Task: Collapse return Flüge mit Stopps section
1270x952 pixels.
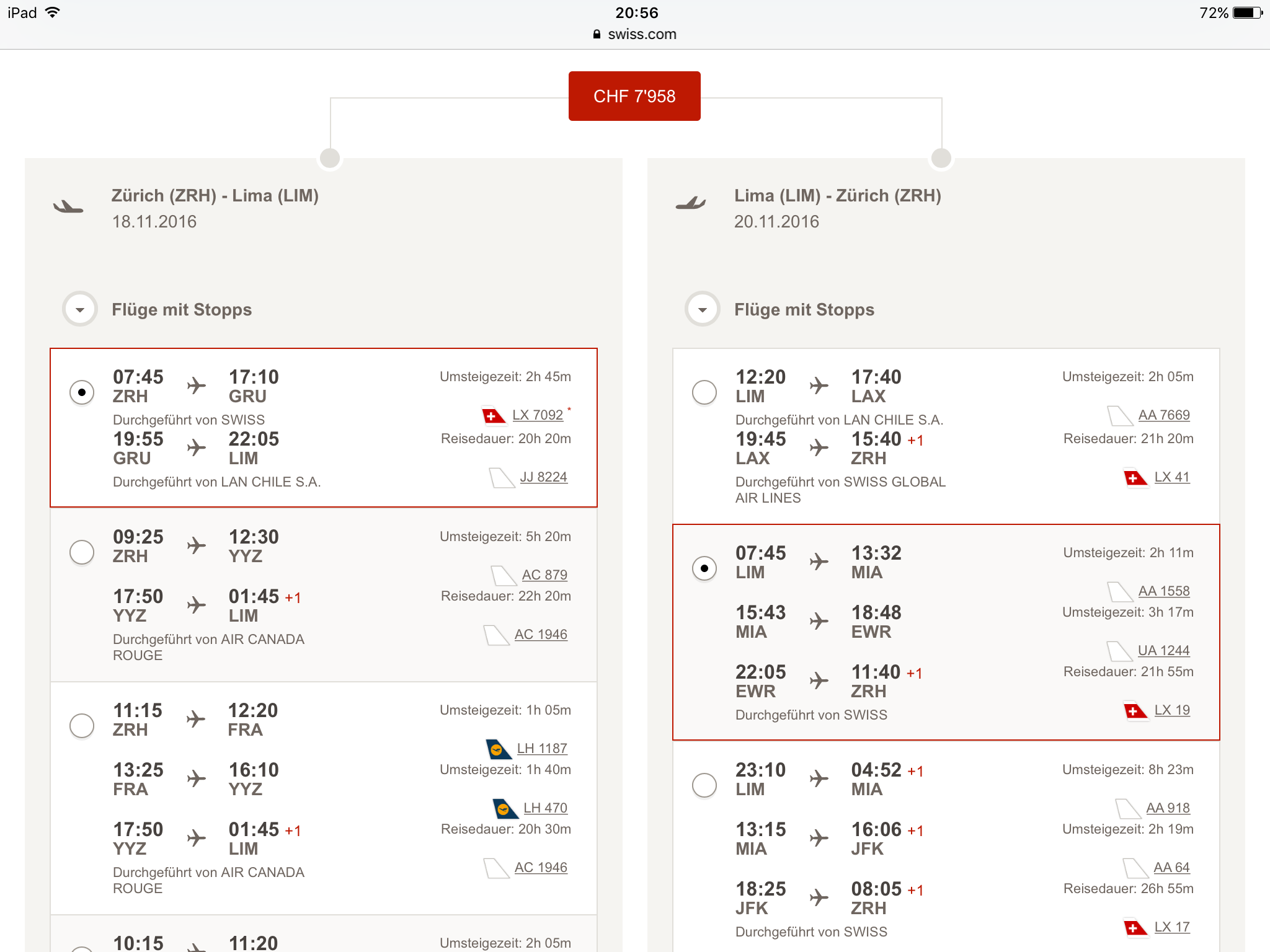Action: tap(703, 309)
